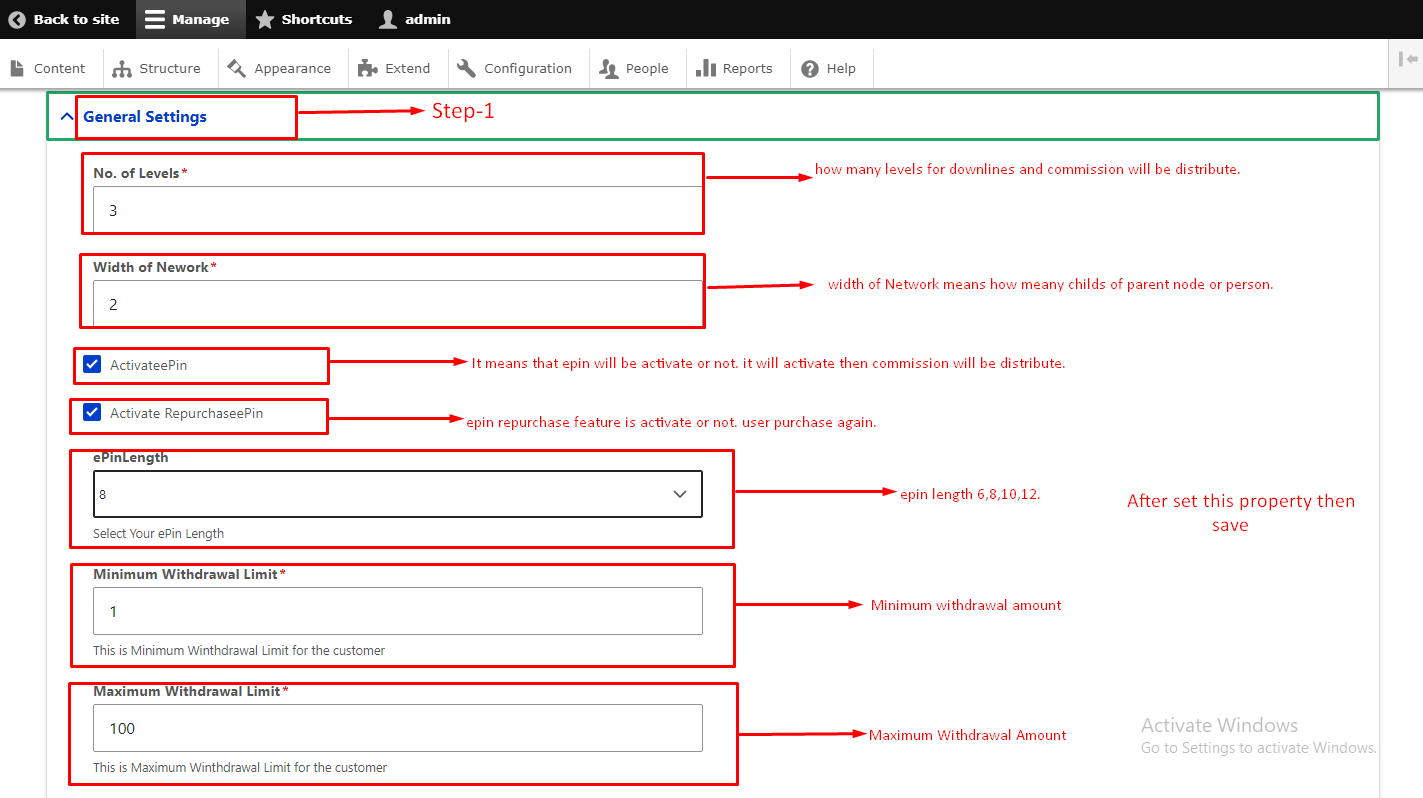Open the ePinLength dropdown
1423x798 pixels.
(397, 494)
